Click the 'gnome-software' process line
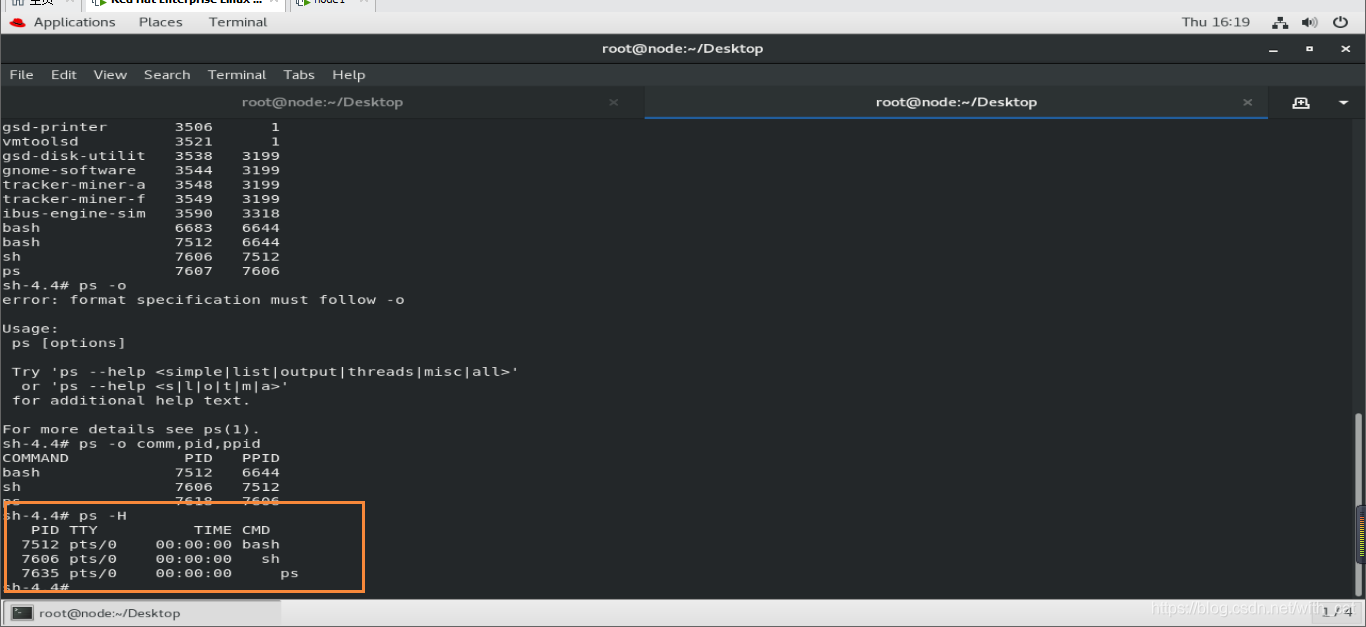The image size is (1366, 627). pyautogui.click(x=141, y=170)
